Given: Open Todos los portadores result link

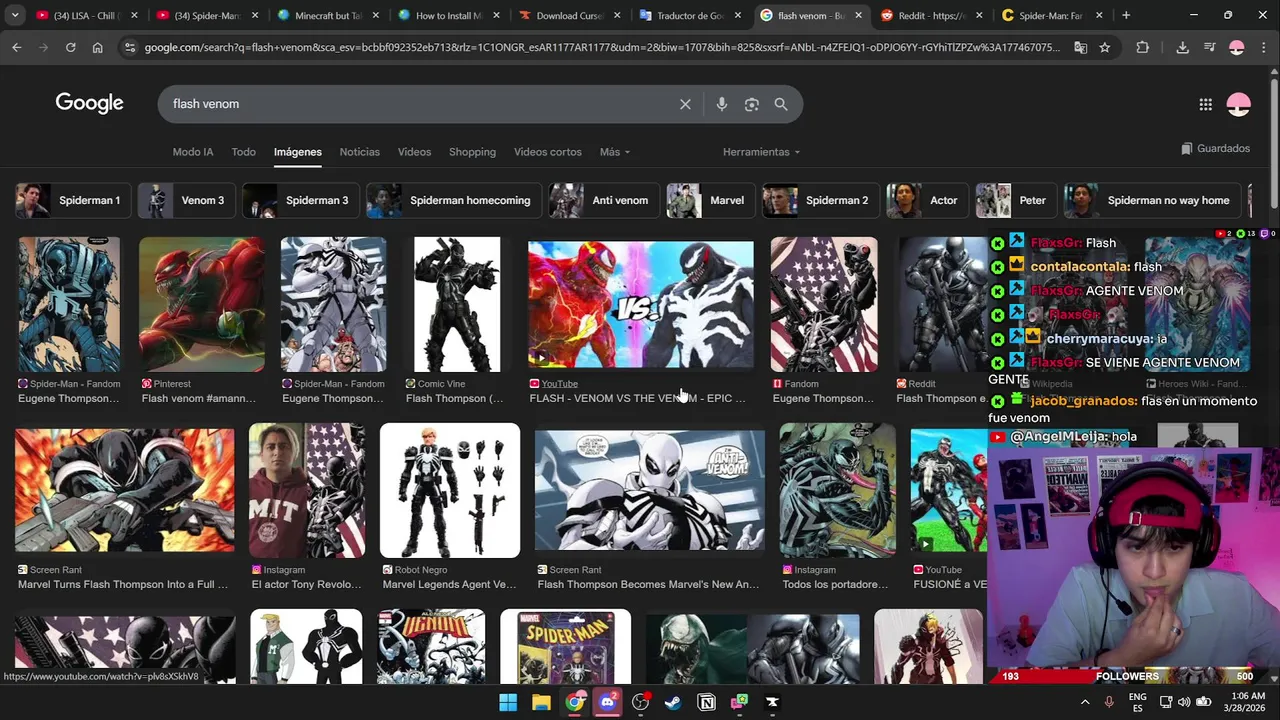Looking at the screenshot, I should [x=835, y=584].
